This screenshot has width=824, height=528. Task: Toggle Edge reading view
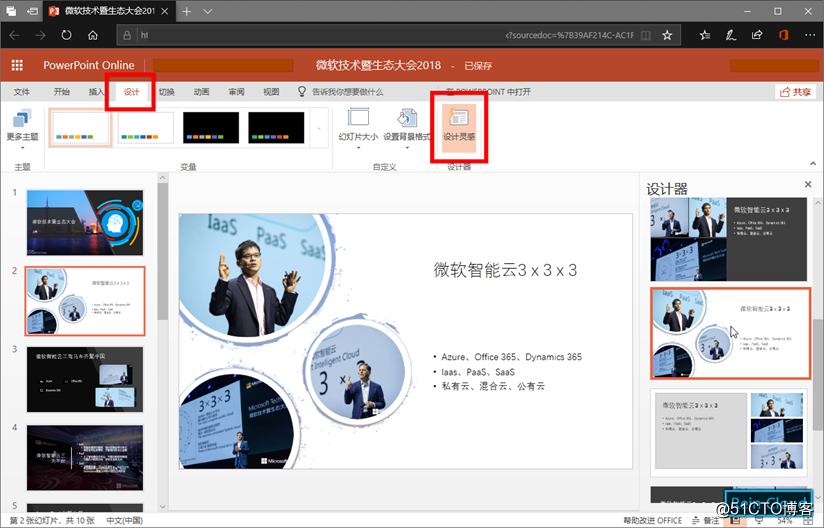tap(646, 35)
